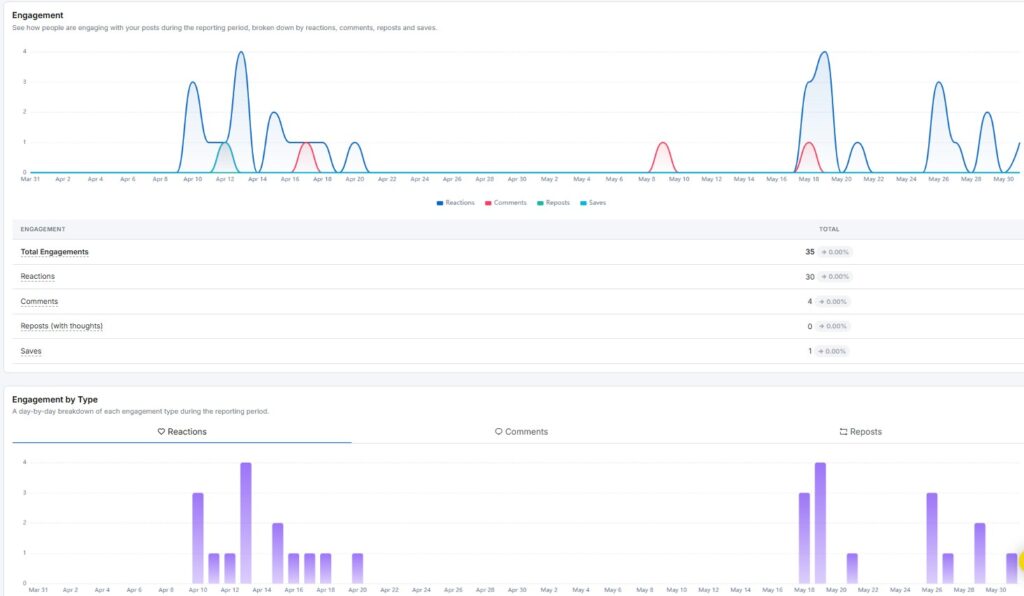Click the repost arrows icon on Reposts tab
This screenshot has width=1024, height=596.
(843, 431)
